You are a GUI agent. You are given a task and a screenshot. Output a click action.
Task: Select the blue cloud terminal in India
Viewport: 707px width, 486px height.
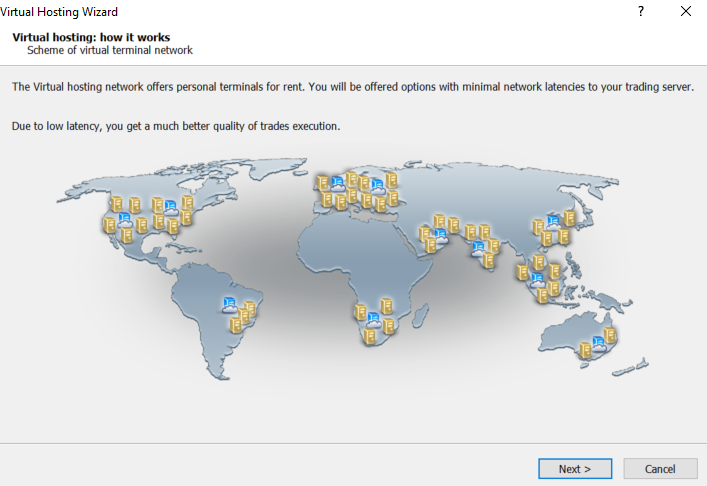[478, 248]
